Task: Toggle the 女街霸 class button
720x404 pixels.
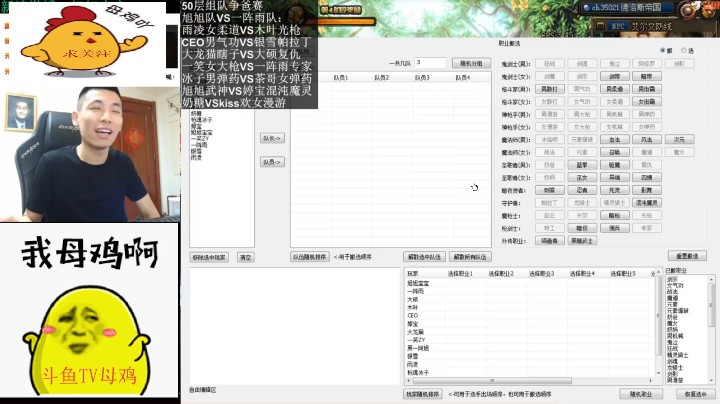Action: pyautogui.click(x=647, y=101)
